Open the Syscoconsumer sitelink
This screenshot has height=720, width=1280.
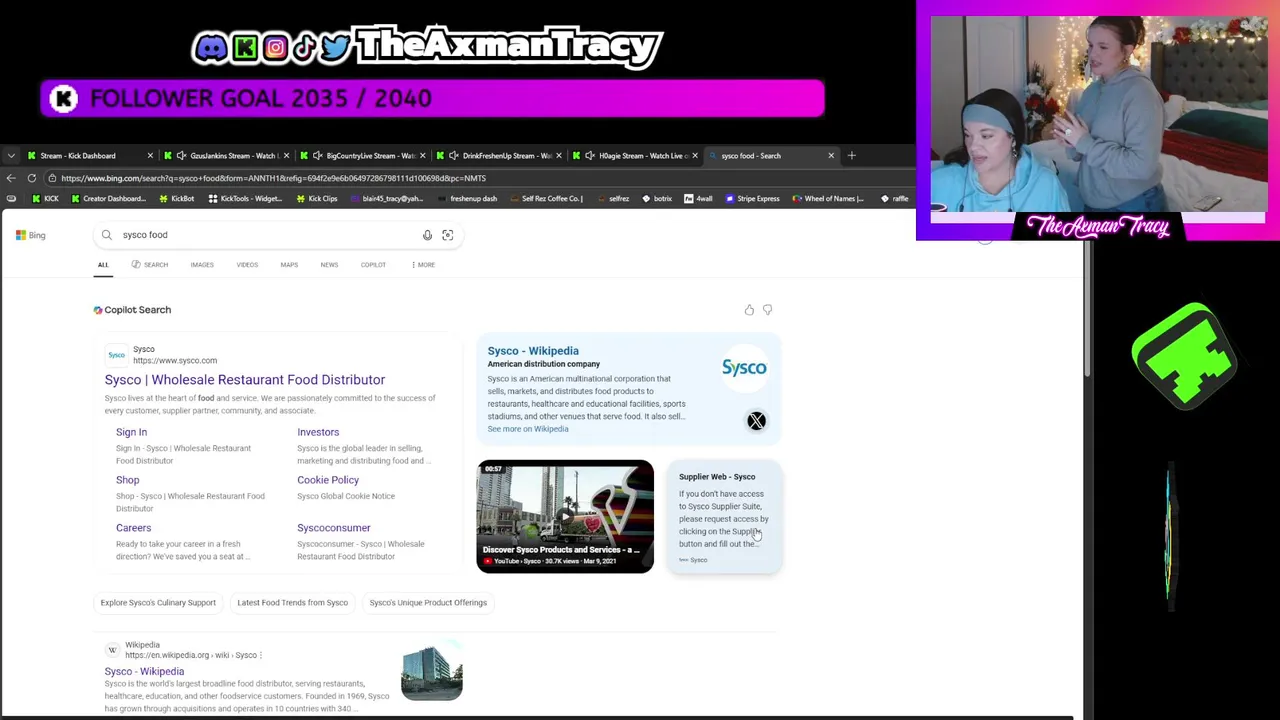pos(334,528)
